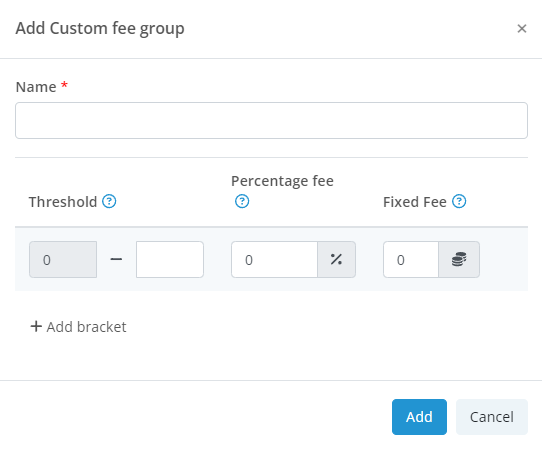
Task: Click the Fixed Fee help icon
Action: (459, 201)
